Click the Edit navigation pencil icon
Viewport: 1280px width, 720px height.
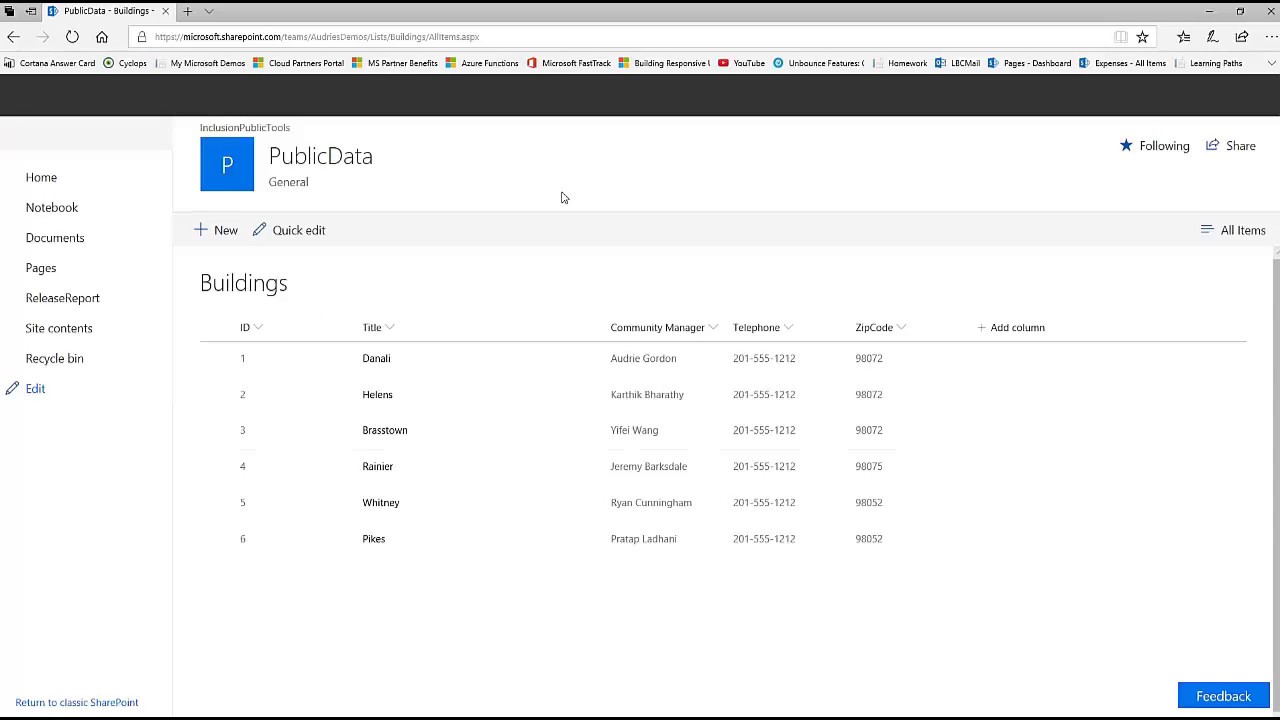(12, 388)
